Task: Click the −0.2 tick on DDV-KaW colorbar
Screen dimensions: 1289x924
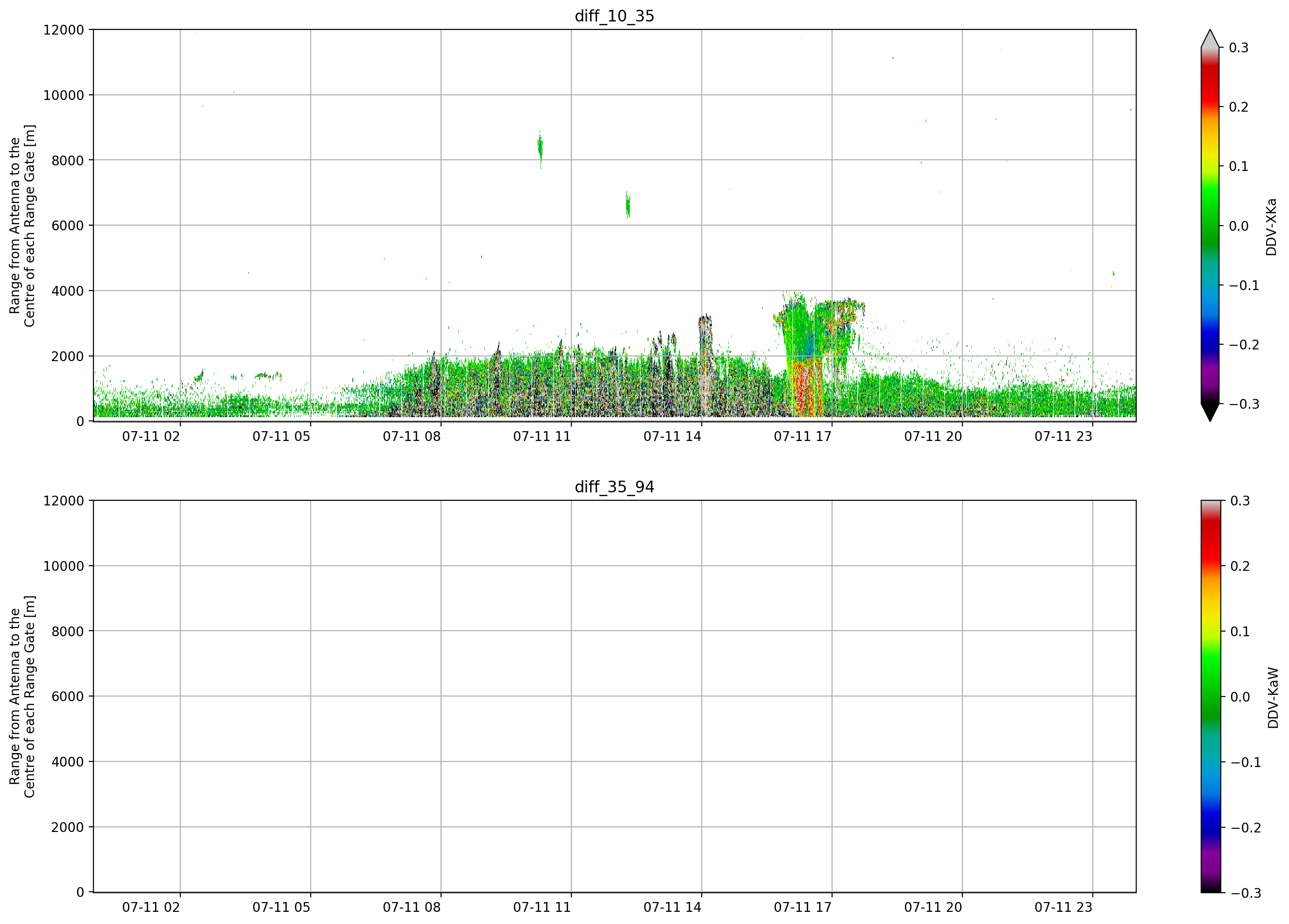Action: 1245,828
